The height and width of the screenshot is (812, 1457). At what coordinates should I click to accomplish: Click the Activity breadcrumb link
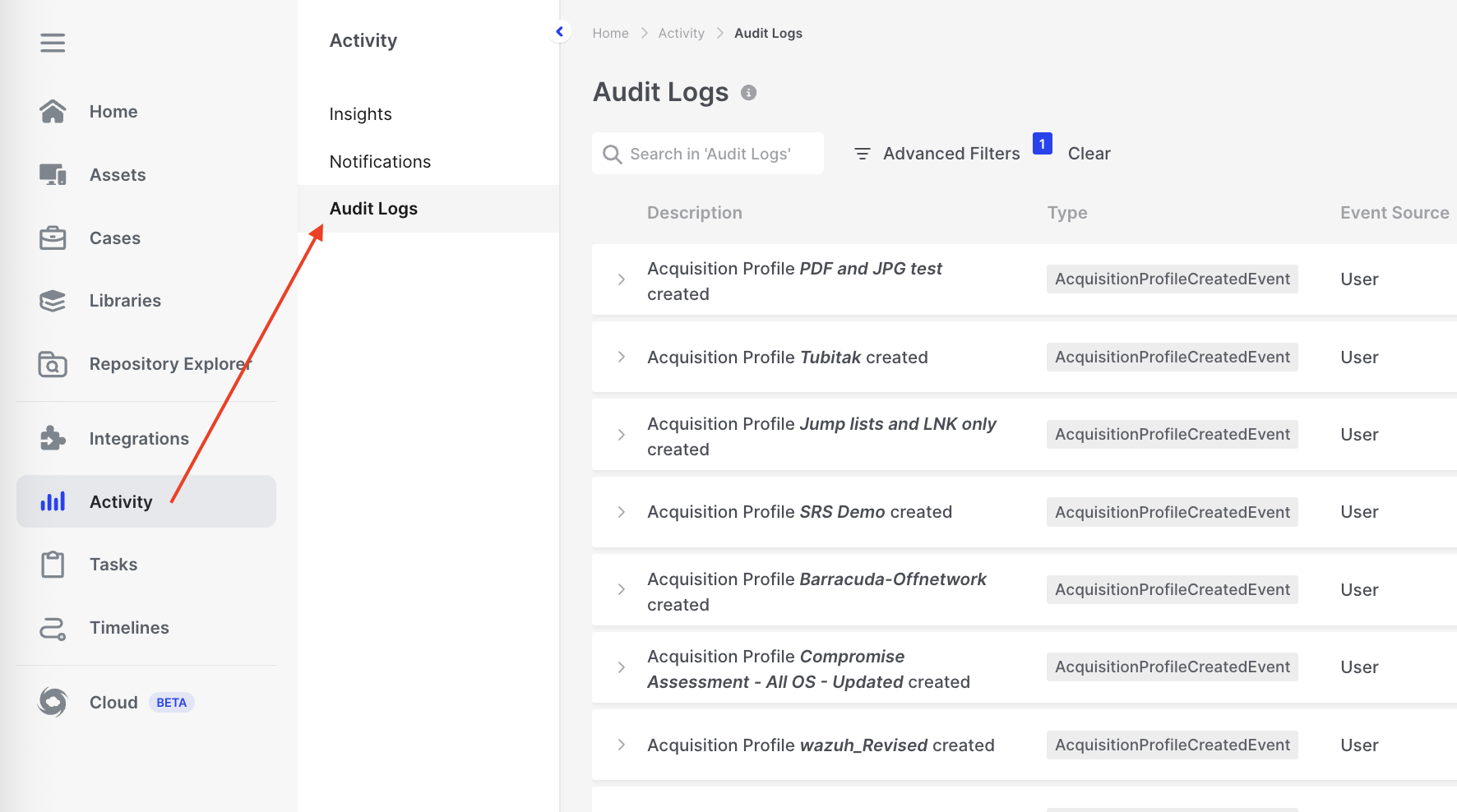[681, 34]
